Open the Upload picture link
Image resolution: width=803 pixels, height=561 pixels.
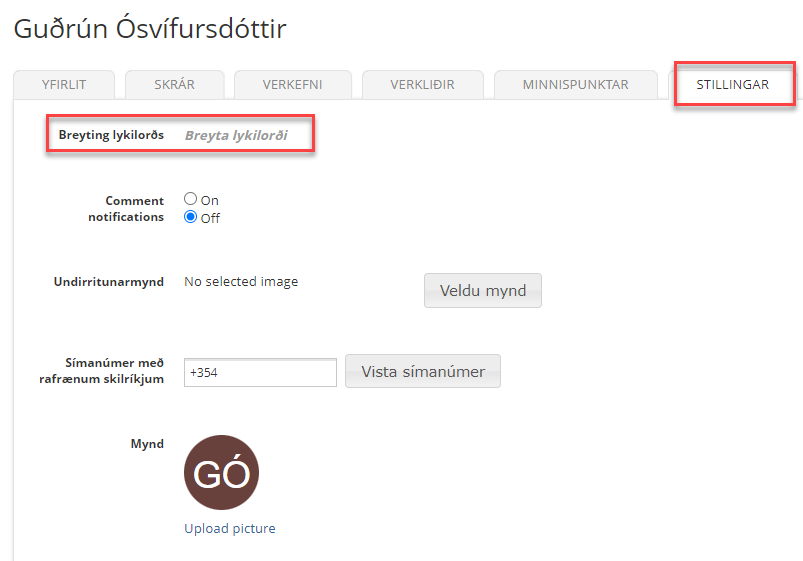click(x=230, y=528)
